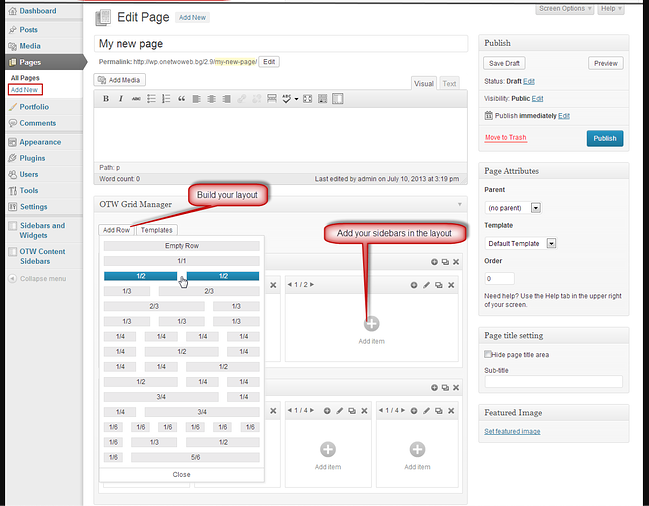Toggle Italic in the editor toolbar
This screenshot has width=649, height=506.
(121, 99)
